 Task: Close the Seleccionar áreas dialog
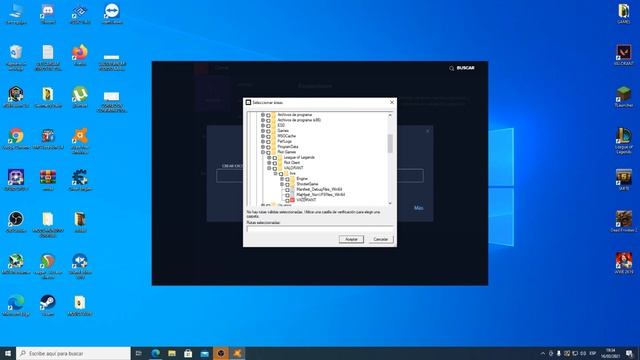point(392,102)
